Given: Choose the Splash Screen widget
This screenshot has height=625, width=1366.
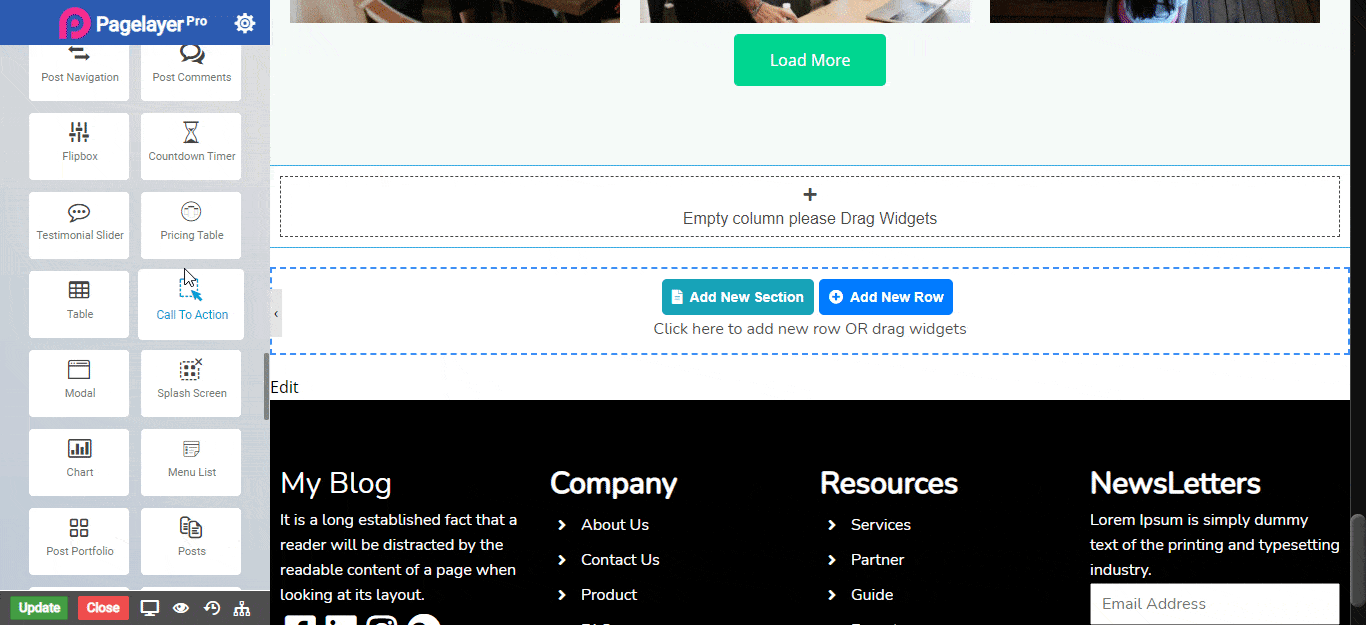Looking at the screenshot, I should (x=191, y=383).
